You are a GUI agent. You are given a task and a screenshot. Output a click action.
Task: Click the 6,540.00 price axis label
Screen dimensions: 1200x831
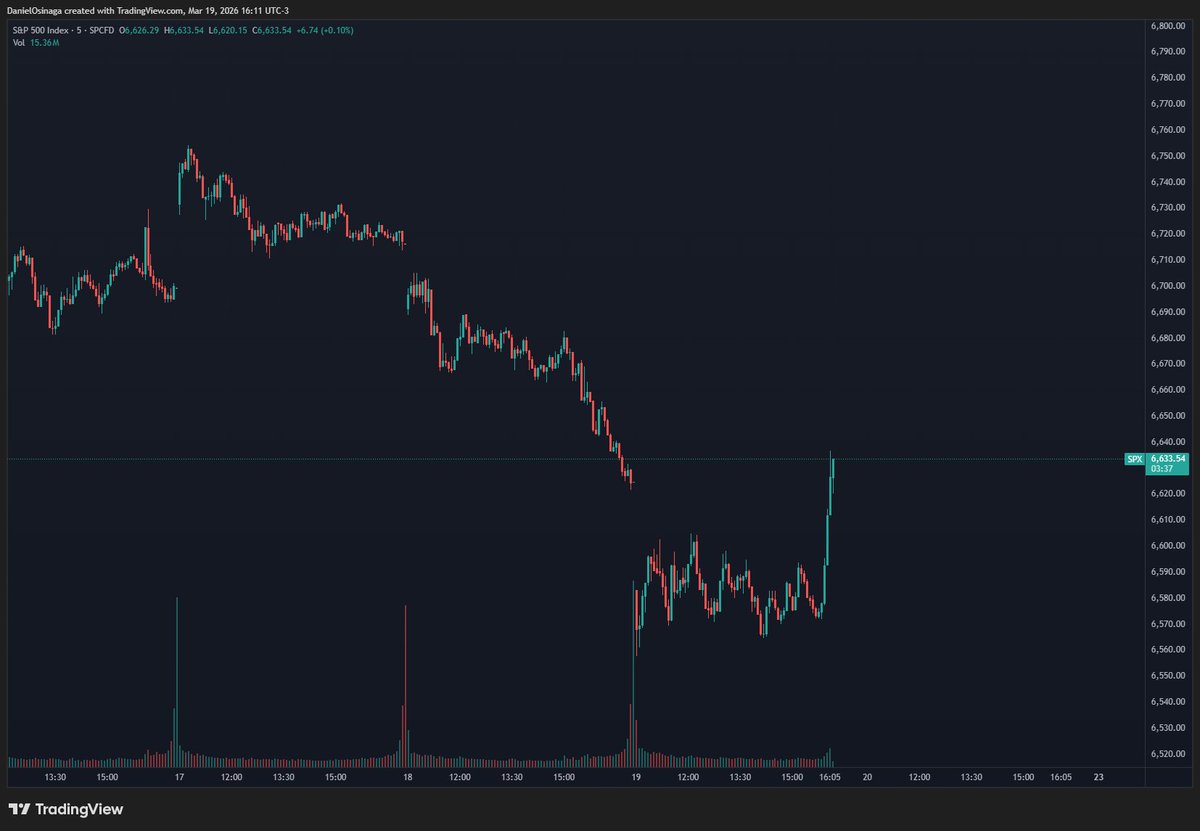coord(1168,702)
